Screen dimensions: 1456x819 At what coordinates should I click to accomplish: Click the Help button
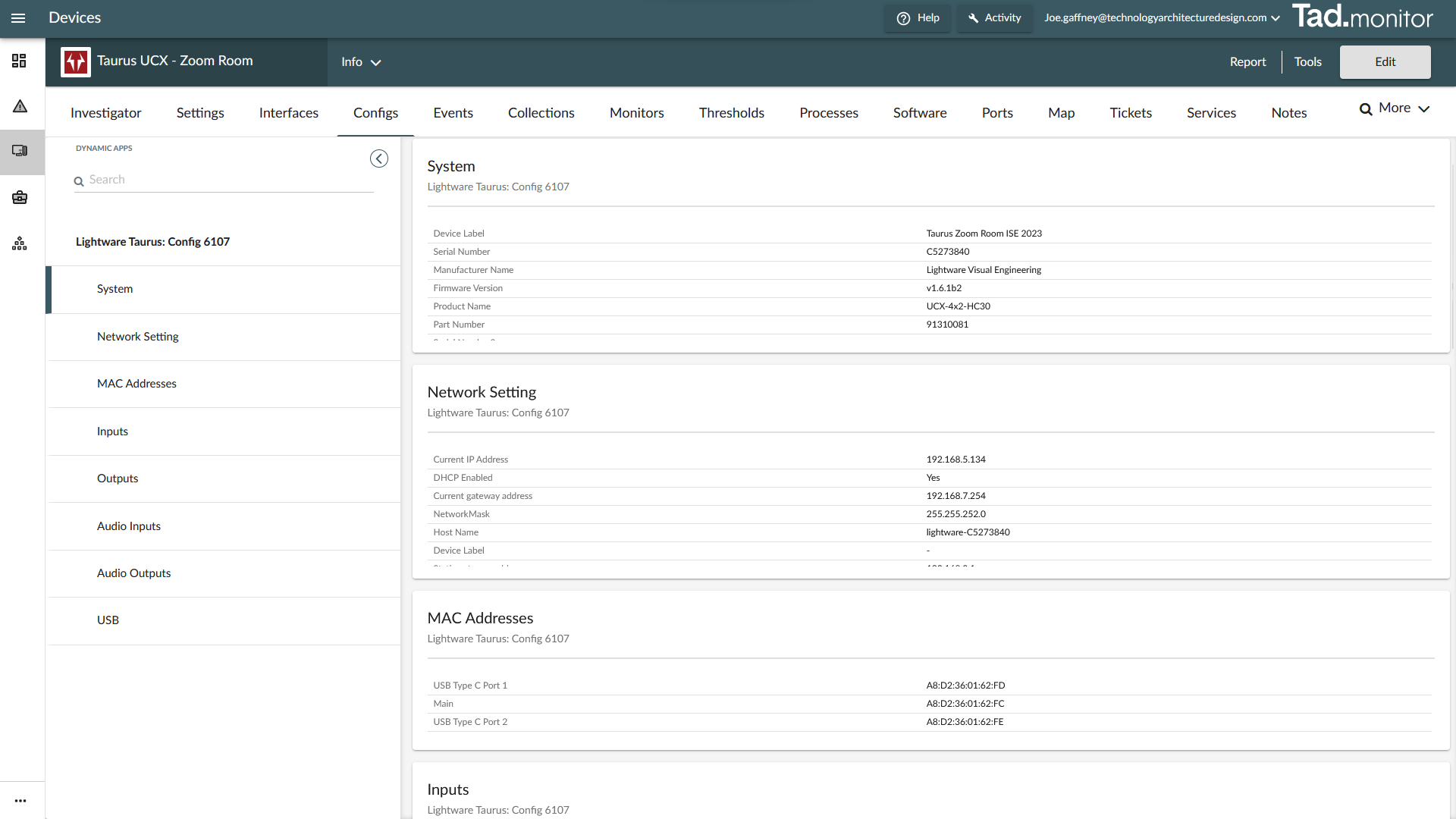click(x=918, y=18)
